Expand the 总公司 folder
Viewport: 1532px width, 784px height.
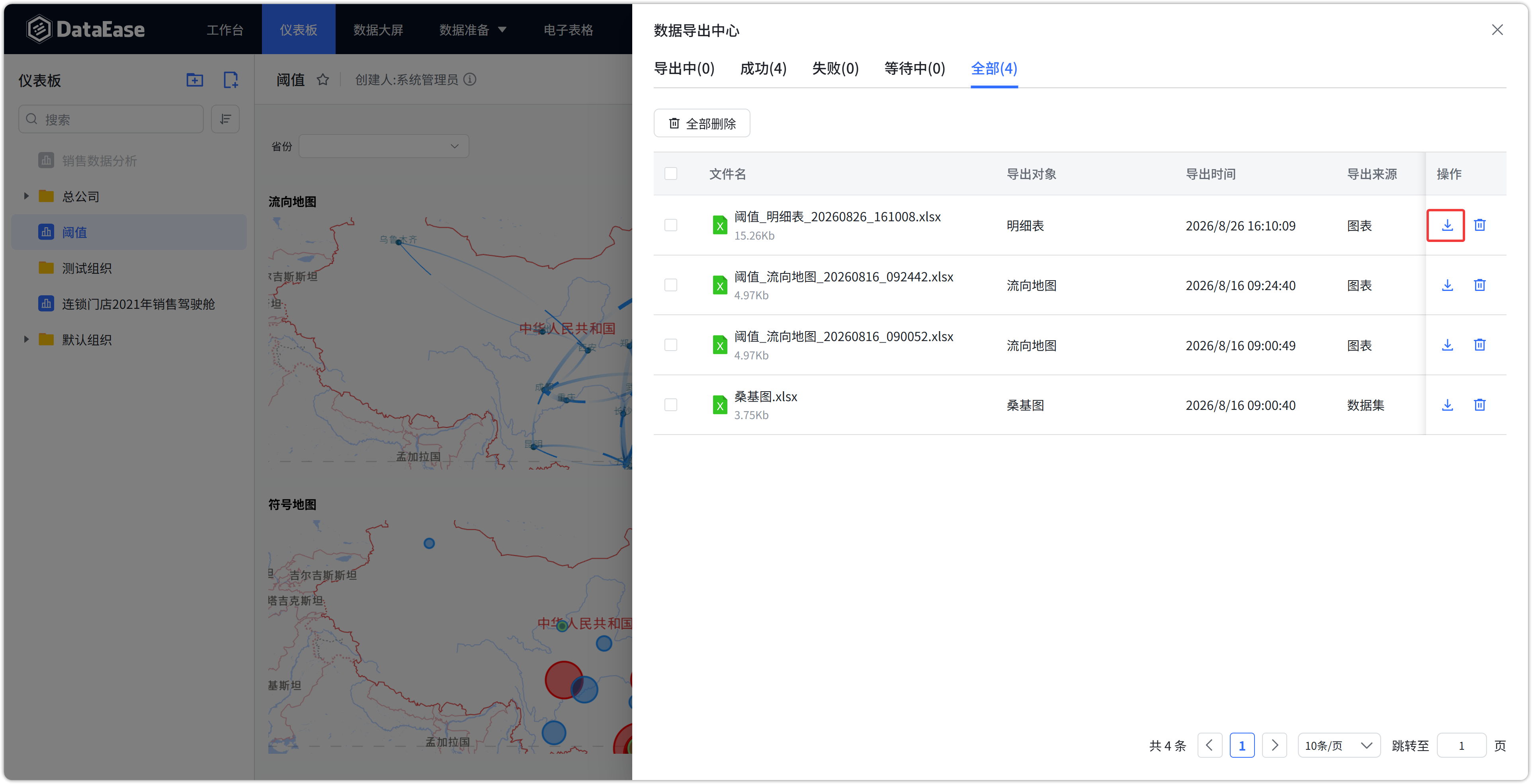tap(26, 196)
